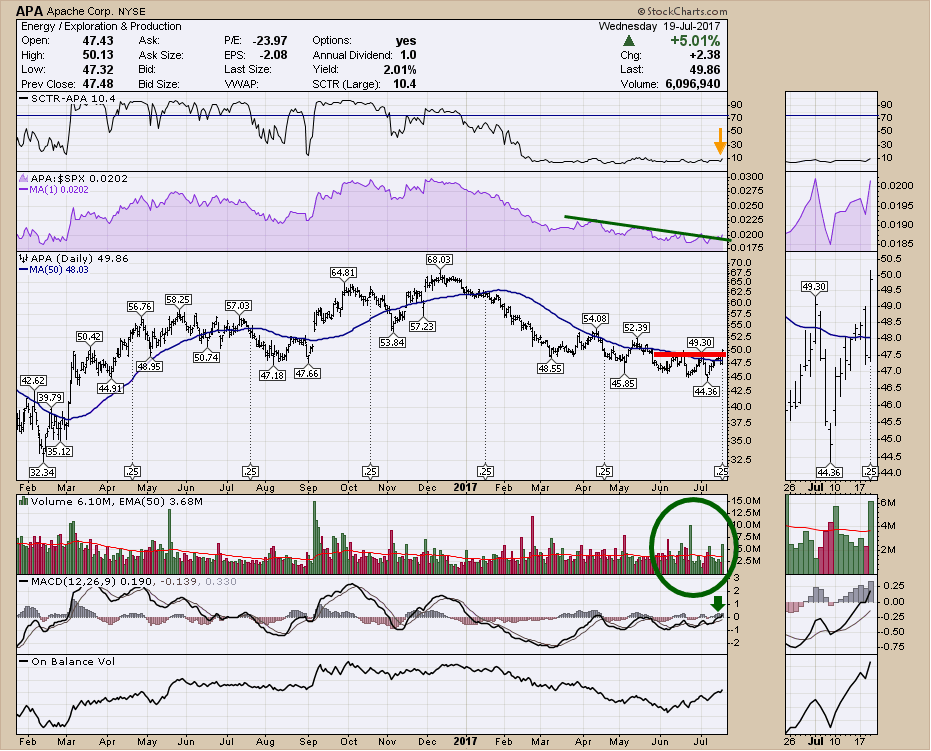Click the 54.08 price high label
This screenshot has width=931, height=751.
tap(595, 319)
